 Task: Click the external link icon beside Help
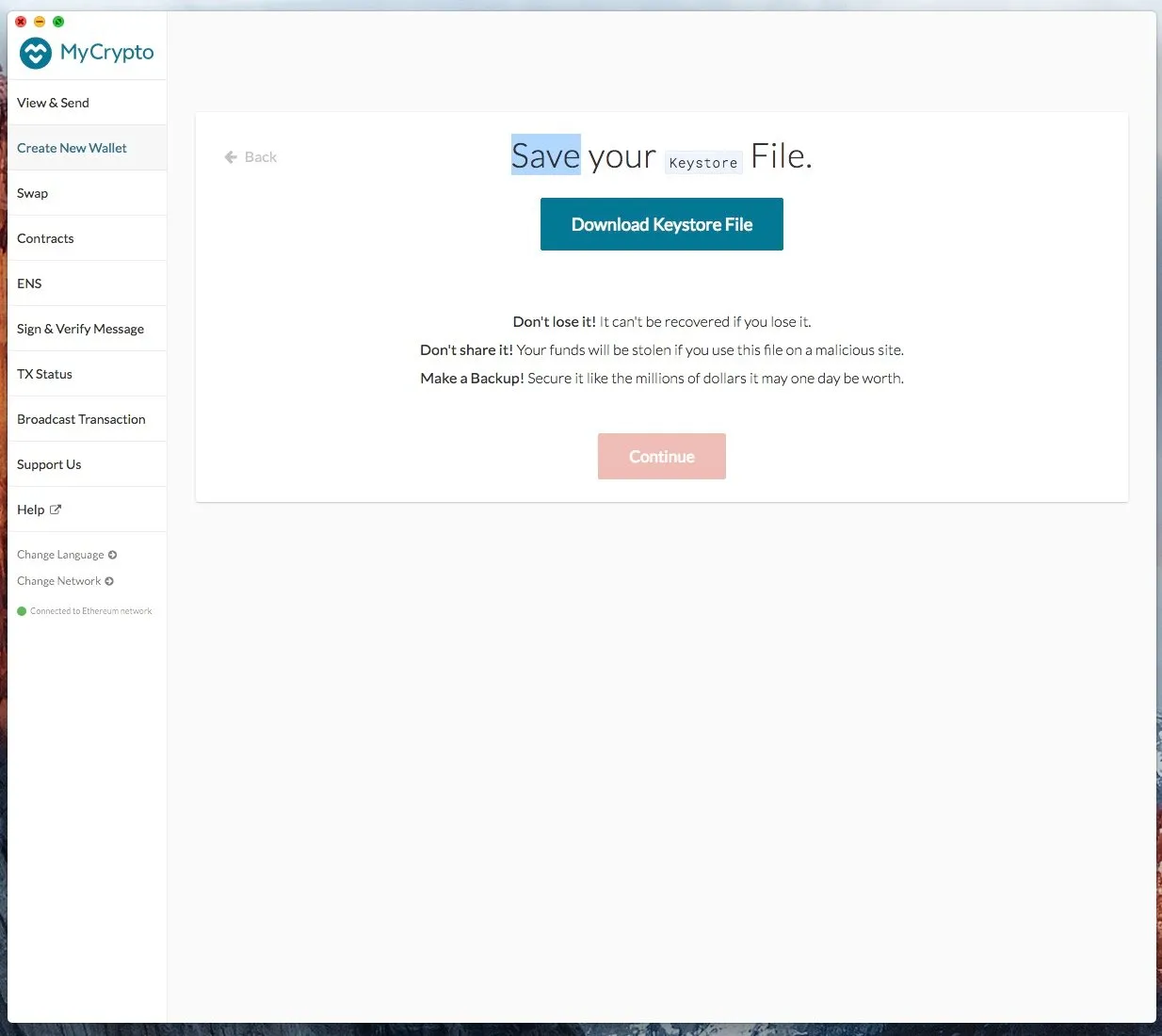pos(56,510)
